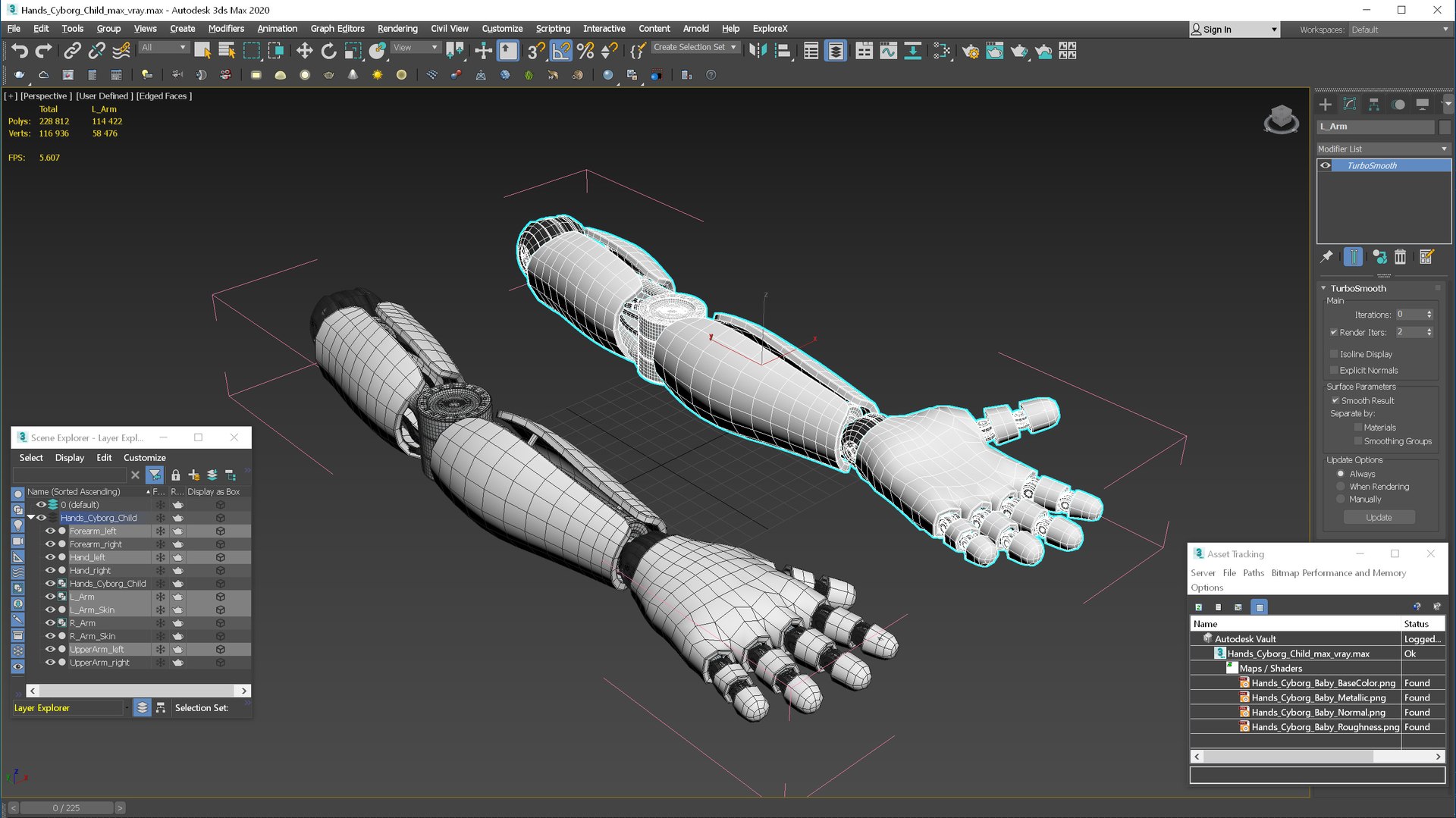Activate the Unlink Selection tool

96,51
